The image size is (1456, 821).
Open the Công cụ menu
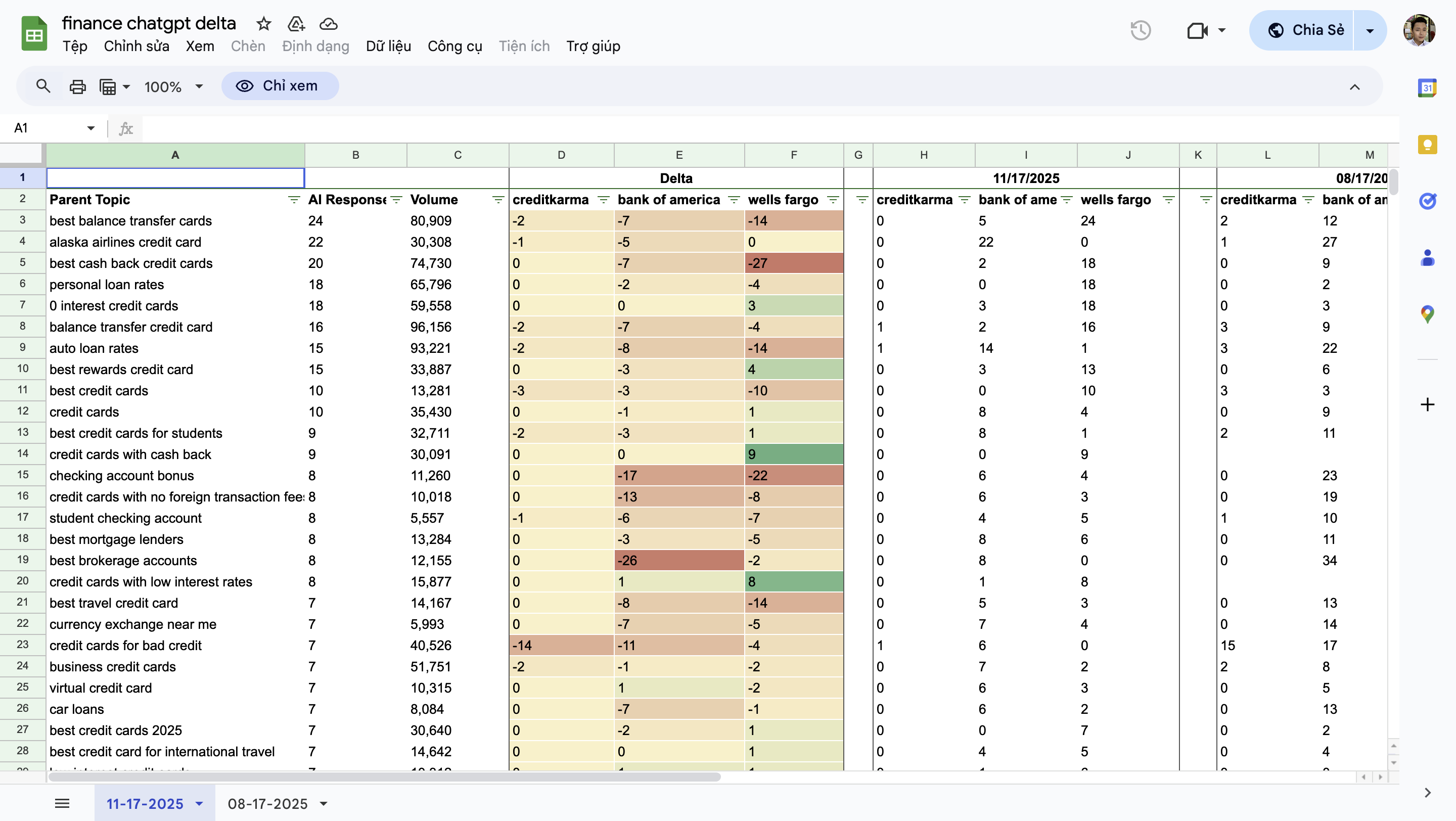(454, 47)
